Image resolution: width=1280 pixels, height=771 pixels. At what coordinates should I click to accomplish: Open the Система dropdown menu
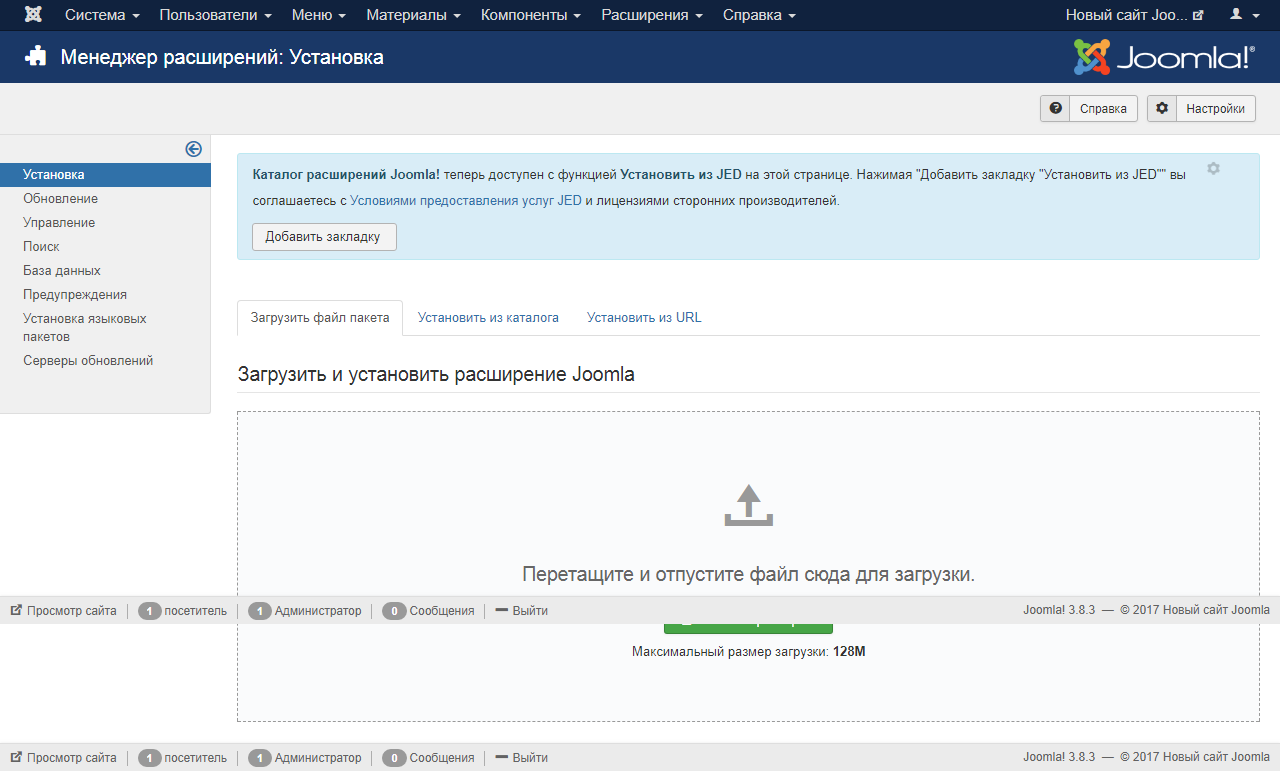click(x=102, y=15)
